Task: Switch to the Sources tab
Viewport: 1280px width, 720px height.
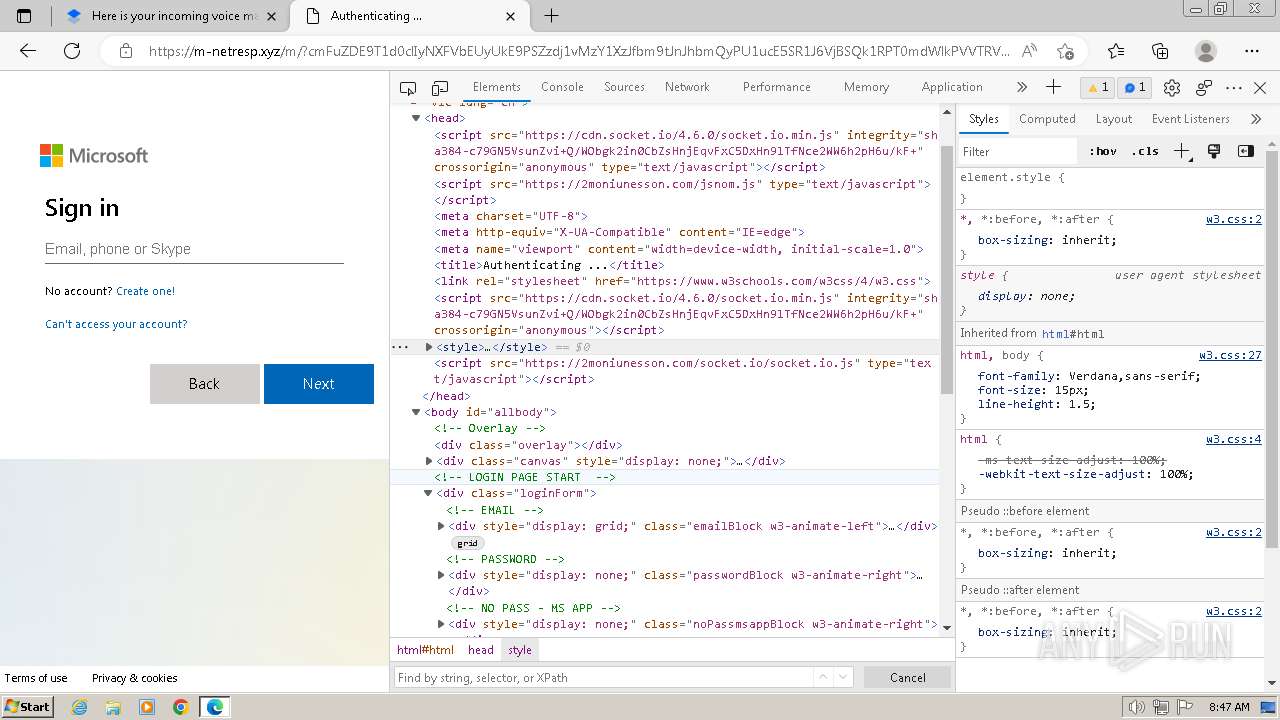Action: pyautogui.click(x=624, y=87)
